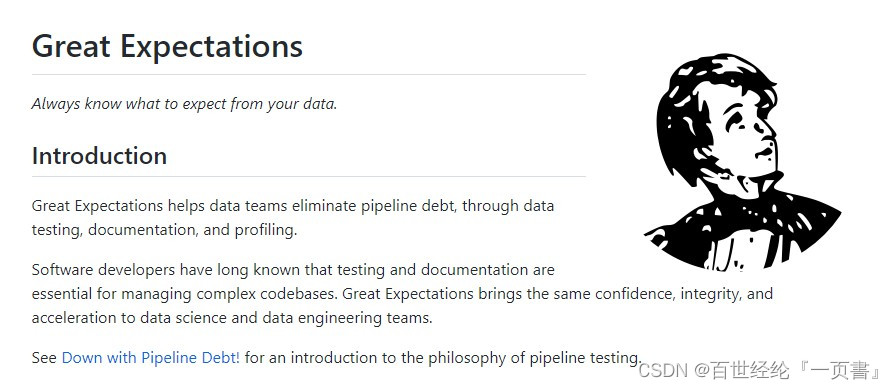Screen dimensions: 893x389
Task: Click the divider line under Introduction
Action: [309, 177]
